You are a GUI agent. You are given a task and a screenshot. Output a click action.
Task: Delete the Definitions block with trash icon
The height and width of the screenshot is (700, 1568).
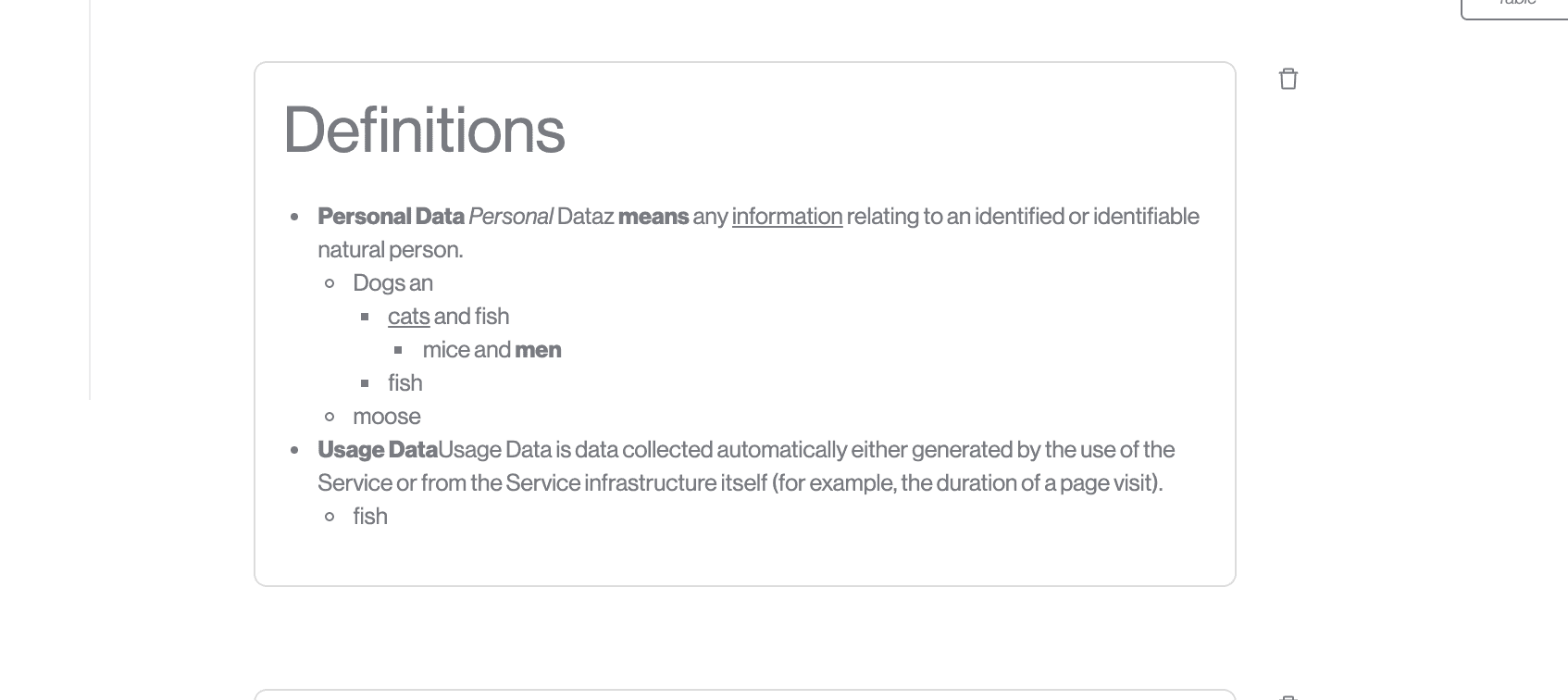click(1288, 79)
